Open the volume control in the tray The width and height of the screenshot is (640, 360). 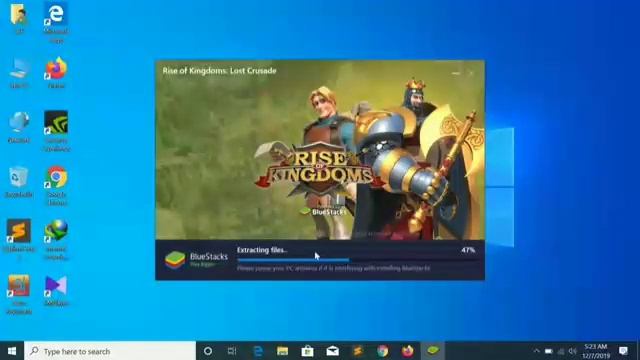coord(572,351)
